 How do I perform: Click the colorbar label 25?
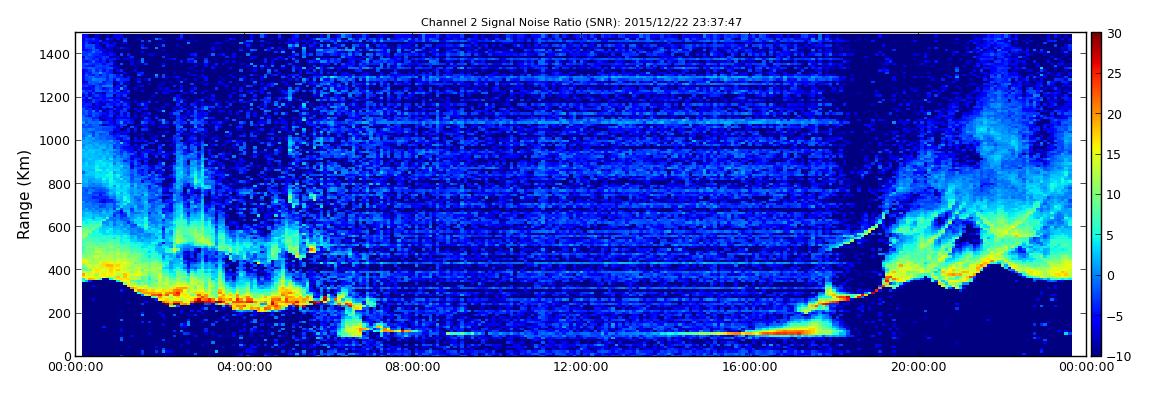pyautogui.click(x=1114, y=74)
